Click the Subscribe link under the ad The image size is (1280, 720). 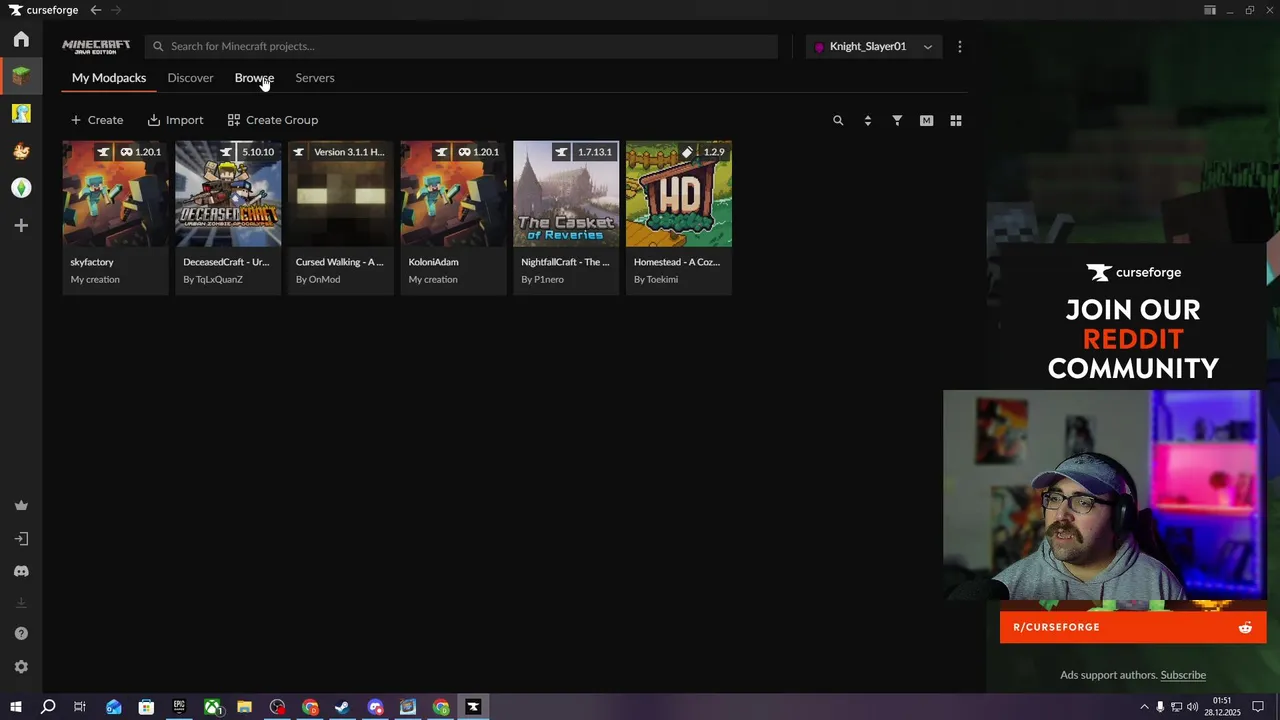pos(1183,675)
